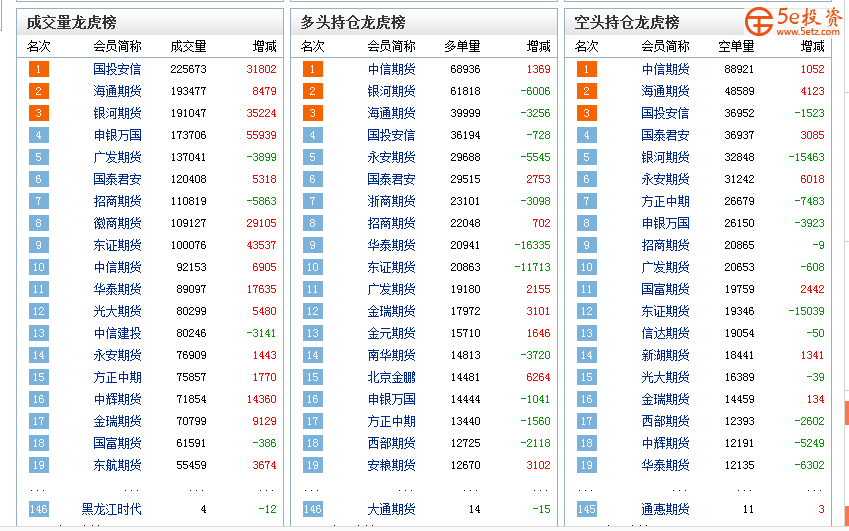
Task: Click long position value 68936
Action: (x=465, y=69)
